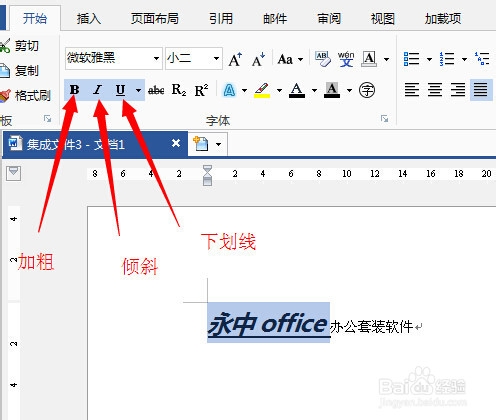The height and width of the screenshot is (420, 496).
Task: Align text right
Action: coord(458,90)
